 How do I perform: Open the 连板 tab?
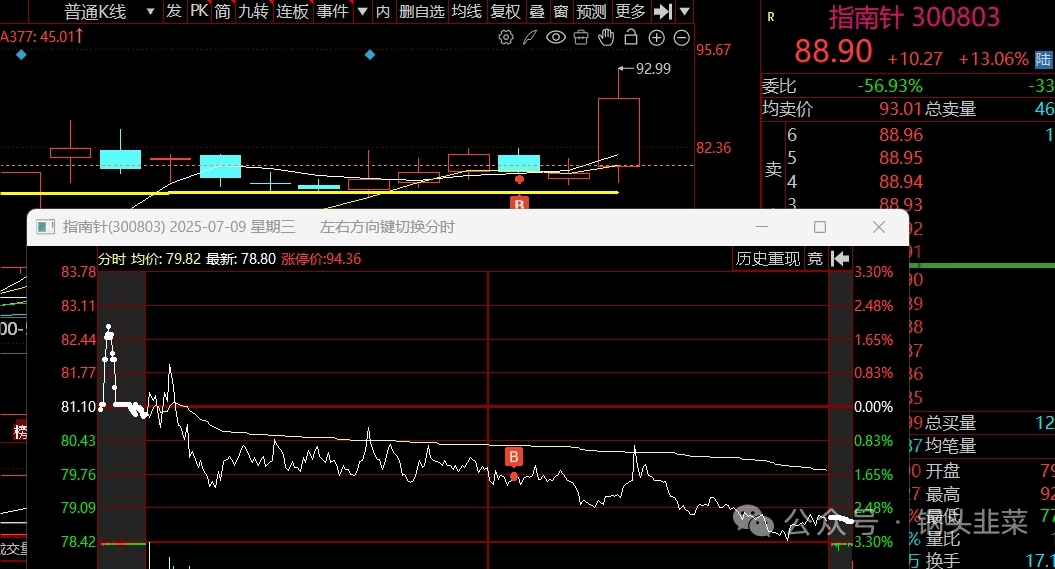click(292, 11)
